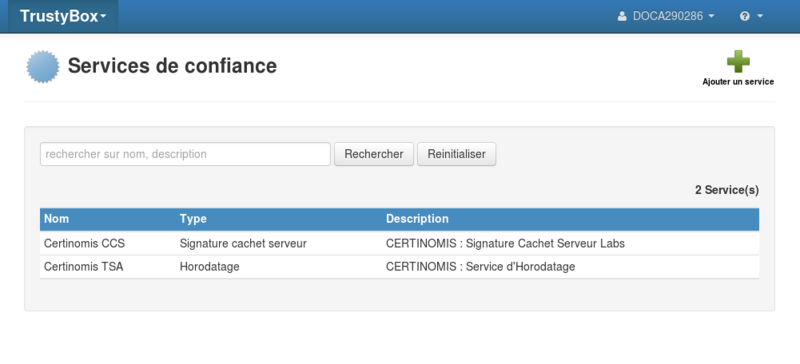
Task: Click the Horodatage type cell
Action: [209, 267]
